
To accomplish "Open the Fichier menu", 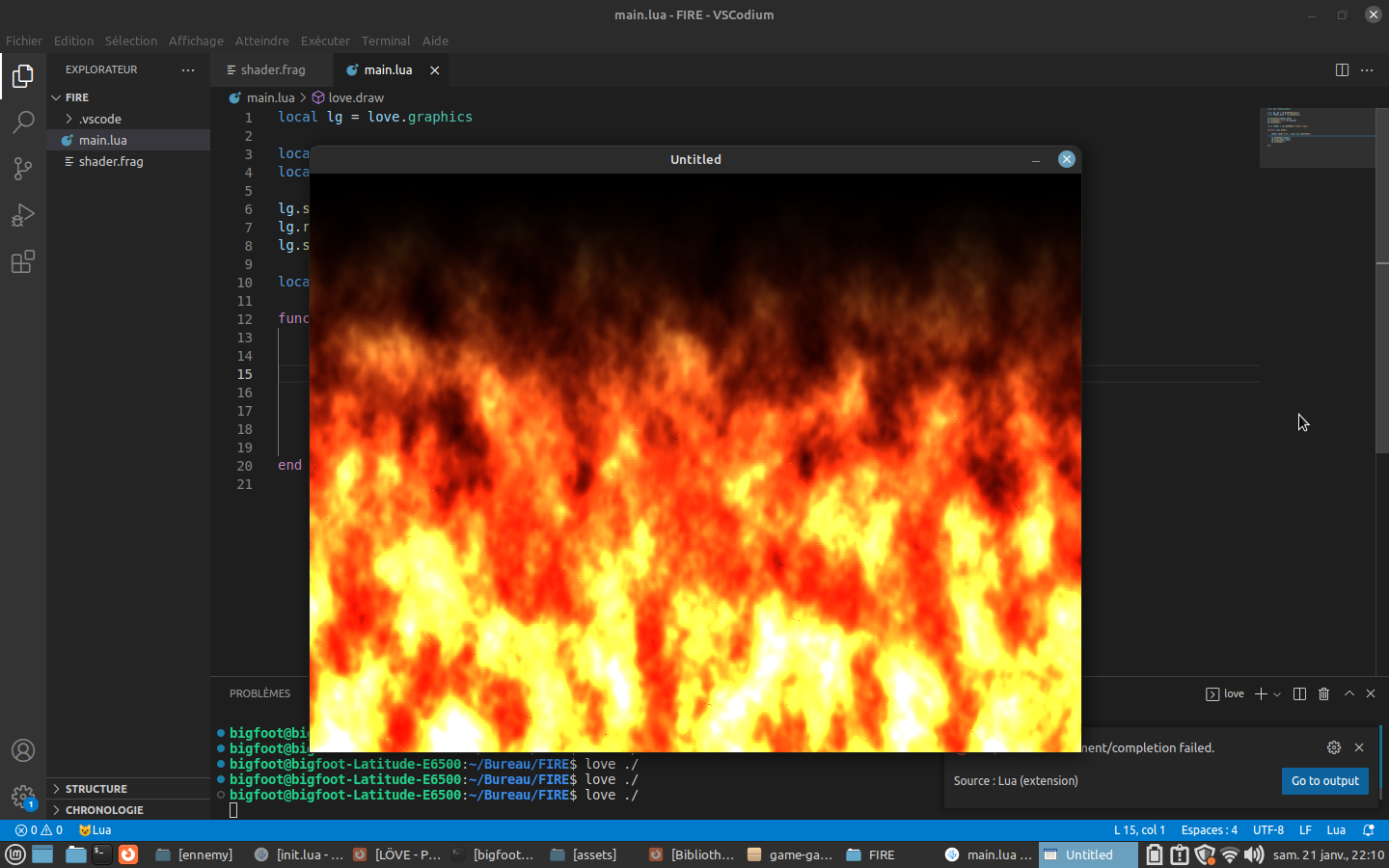I will pos(24,41).
